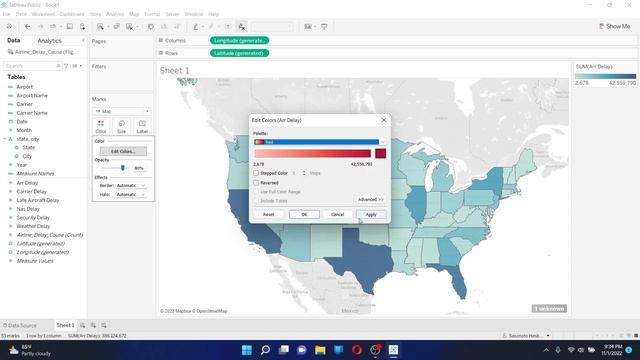Open the taskbar Search icon
The height and width of the screenshot is (360, 640).
pos(265,350)
